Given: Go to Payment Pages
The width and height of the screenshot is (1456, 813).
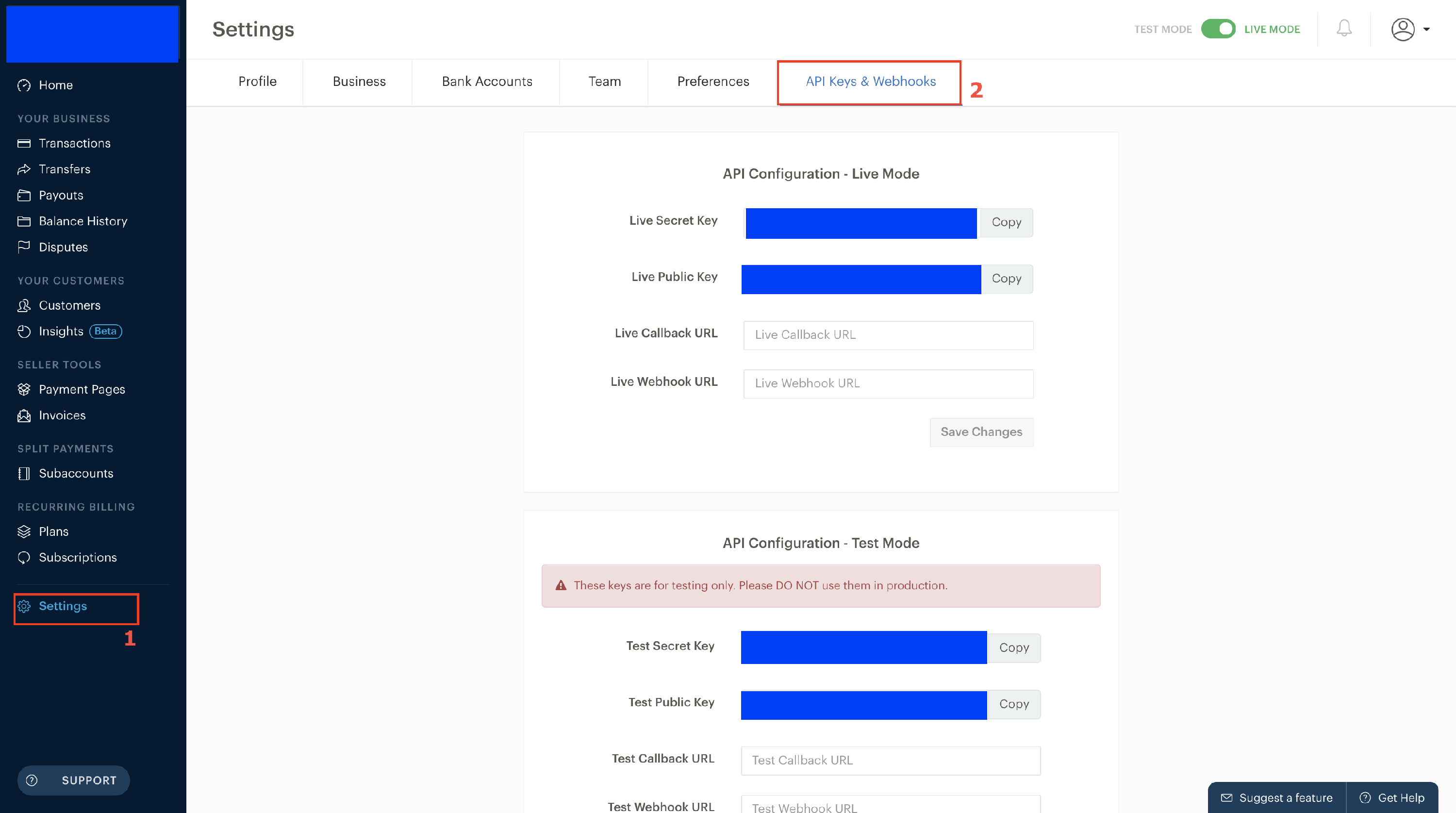Looking at the screenshot, I should [x=82, y=390].
